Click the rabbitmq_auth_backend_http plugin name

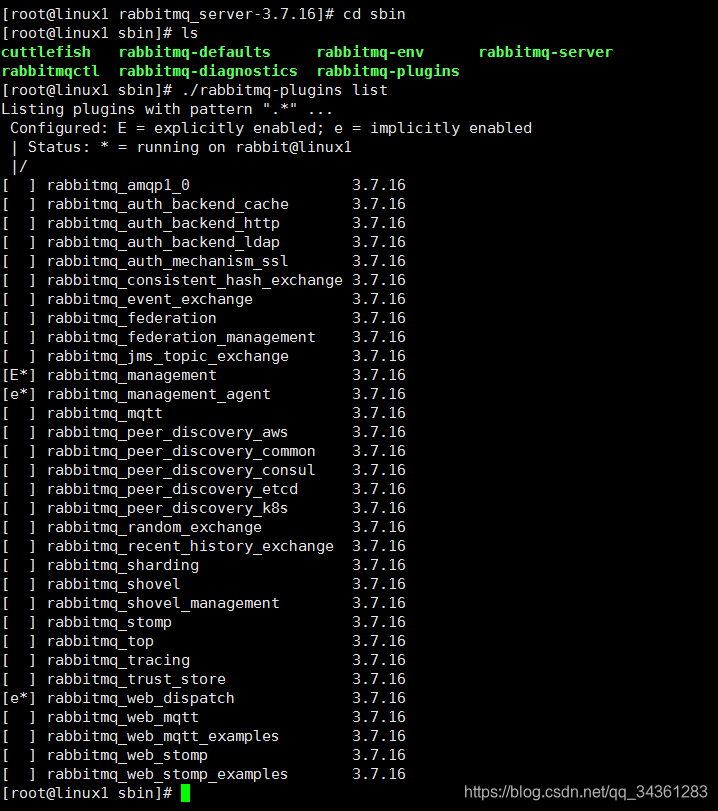pyautogui.click(x=163, y=223)
